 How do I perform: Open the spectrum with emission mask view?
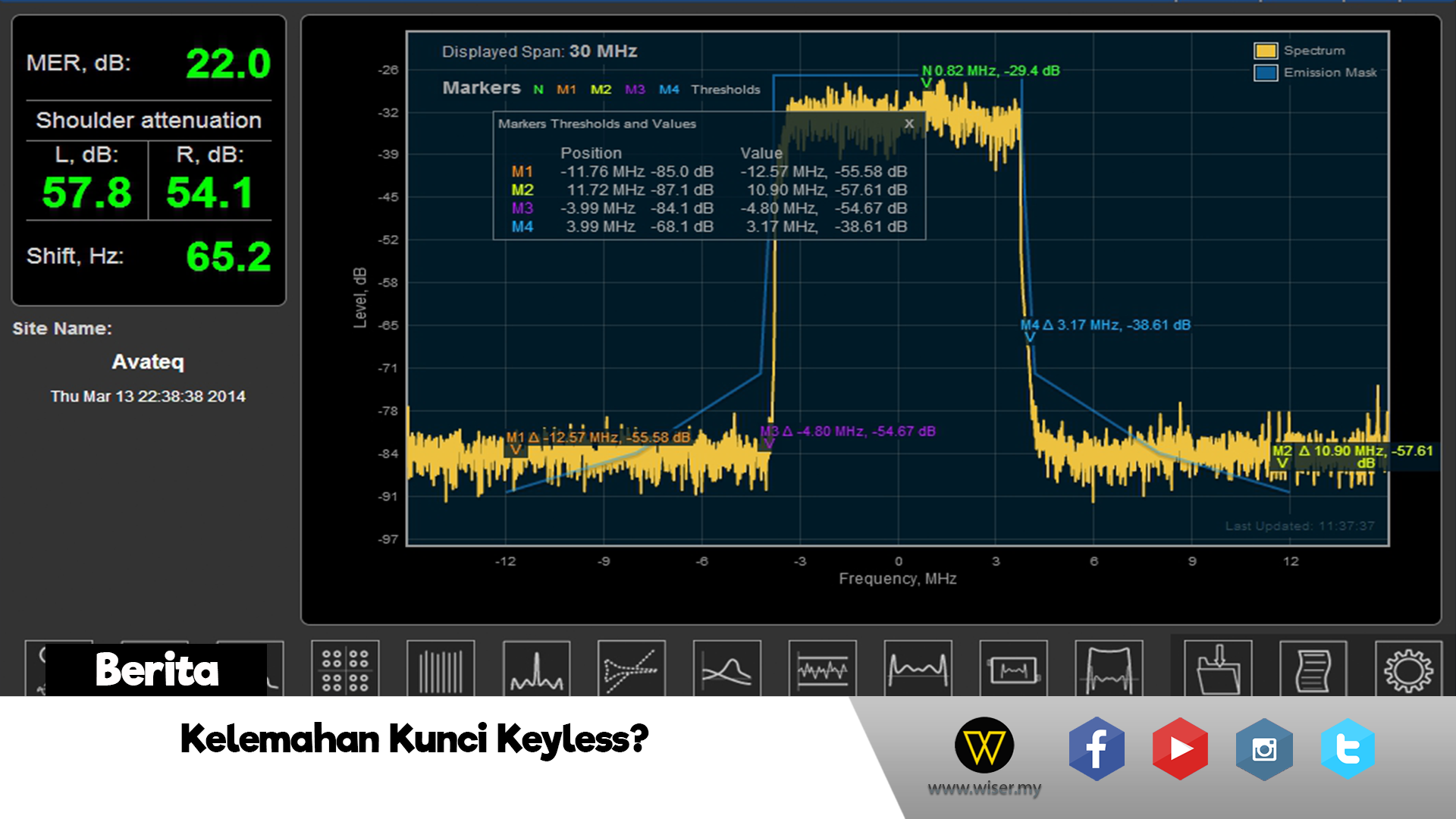pyautogui.click(x=1109, y=669)
